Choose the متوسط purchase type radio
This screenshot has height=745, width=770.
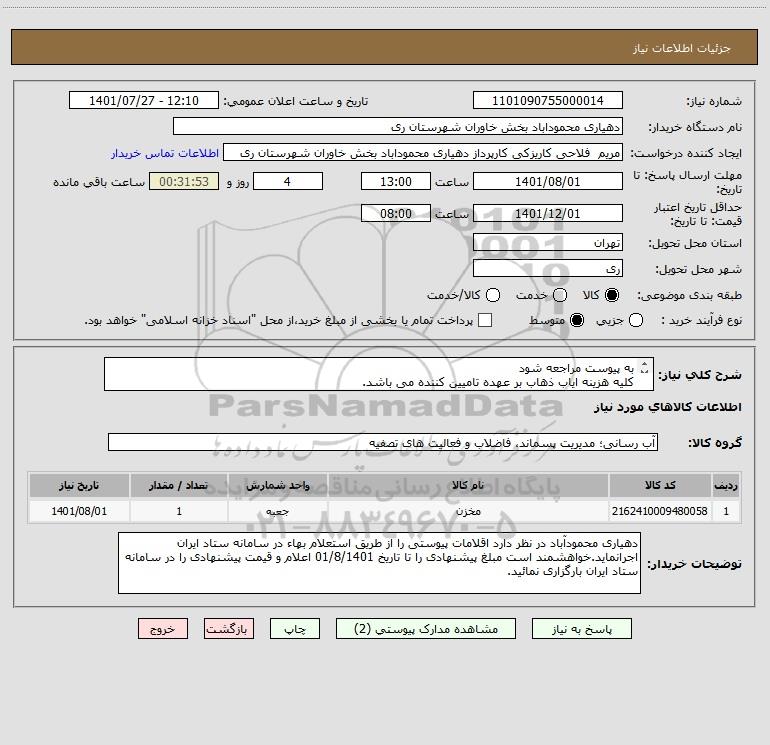point(577,321)
